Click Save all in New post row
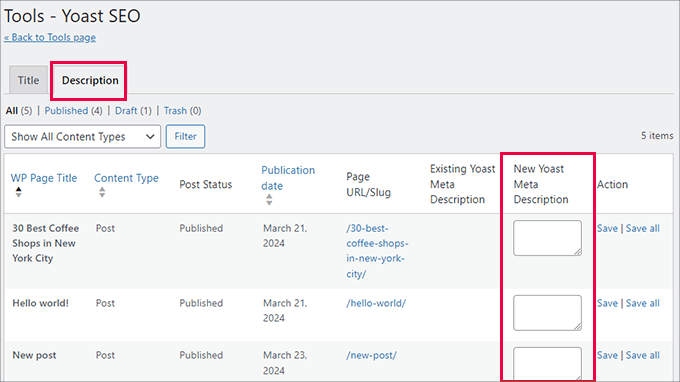 [642, 355]
